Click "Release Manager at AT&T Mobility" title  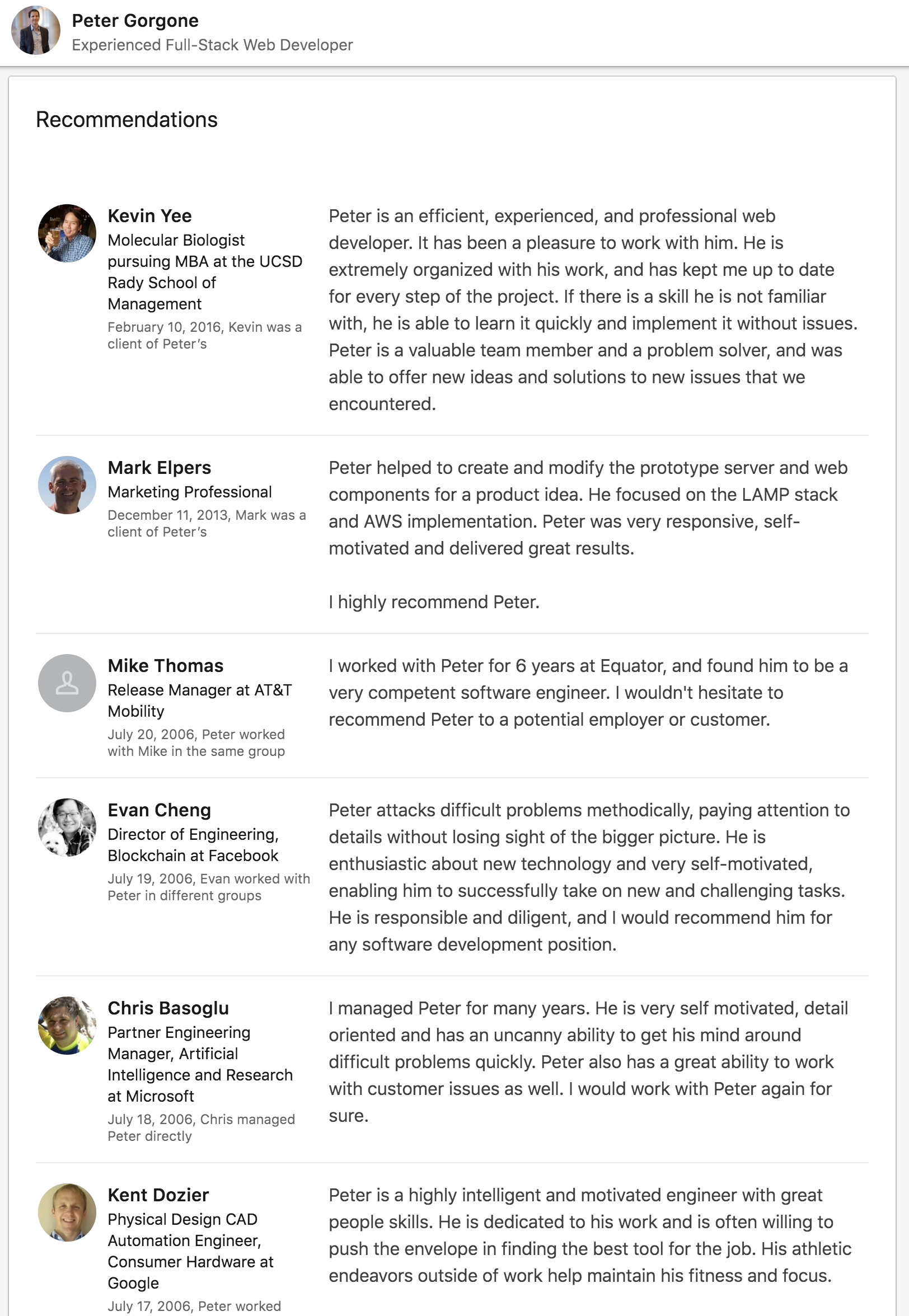(199, 700)
